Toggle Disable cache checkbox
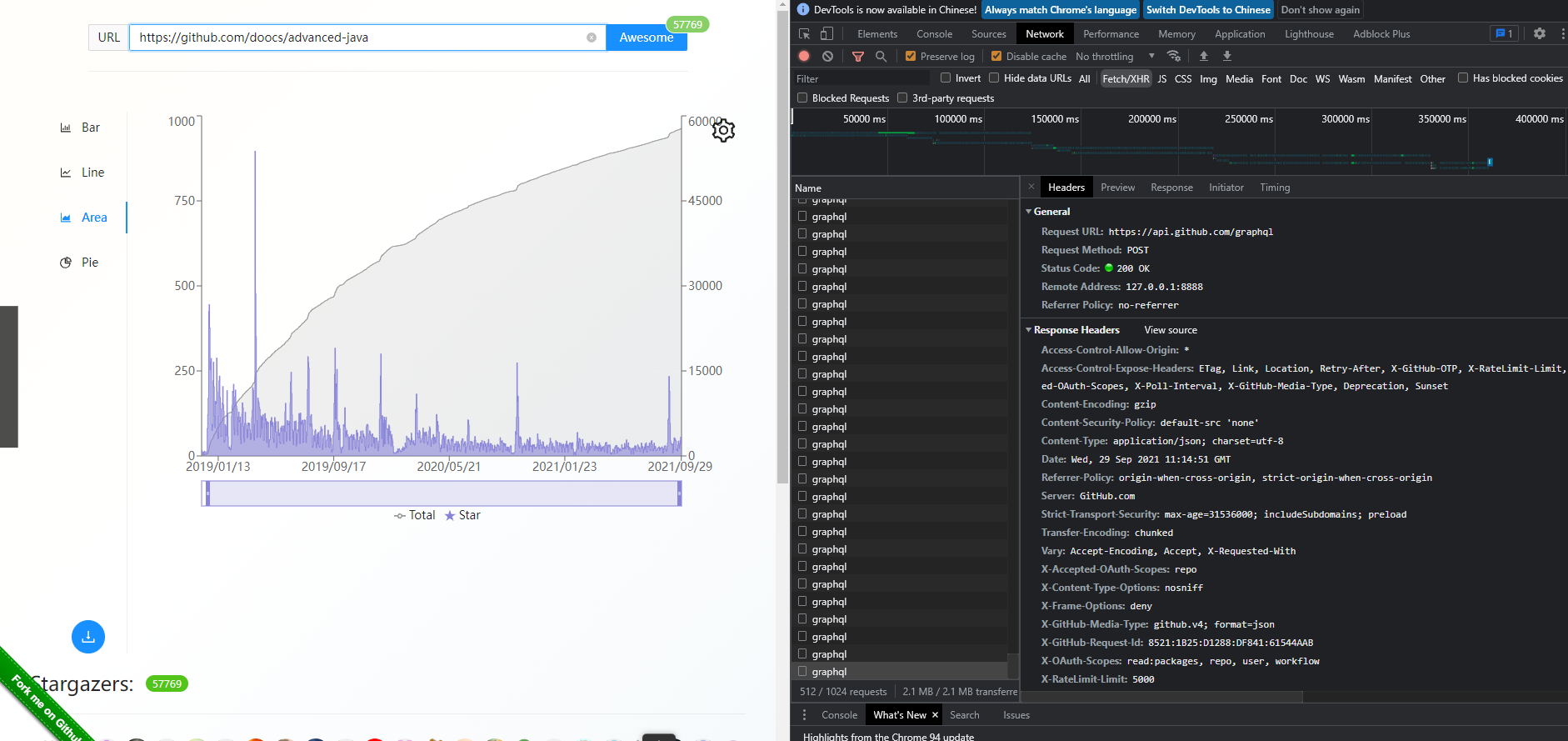1568x741 pixels. 996,56
